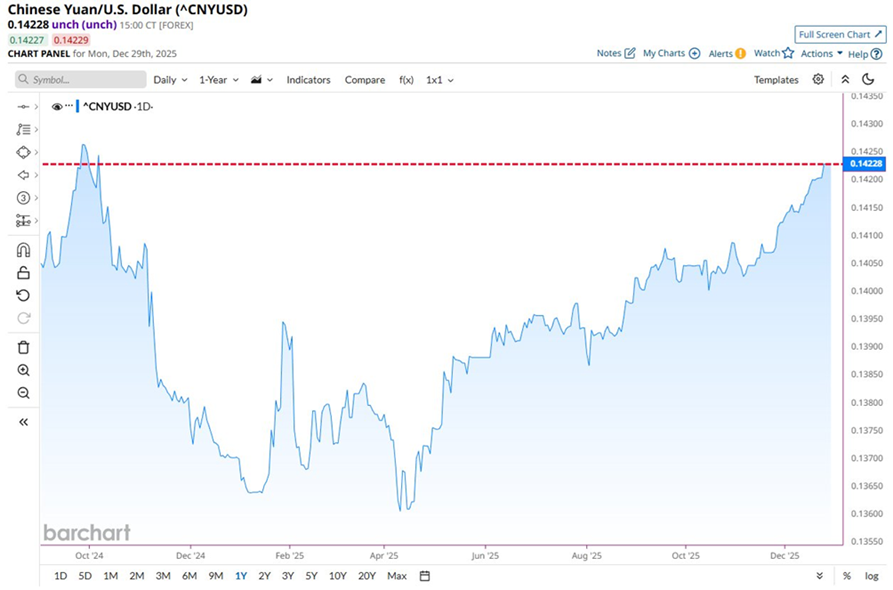893x590 pixels.
Task: Select the 3M range tab
Action: point(163,576)
